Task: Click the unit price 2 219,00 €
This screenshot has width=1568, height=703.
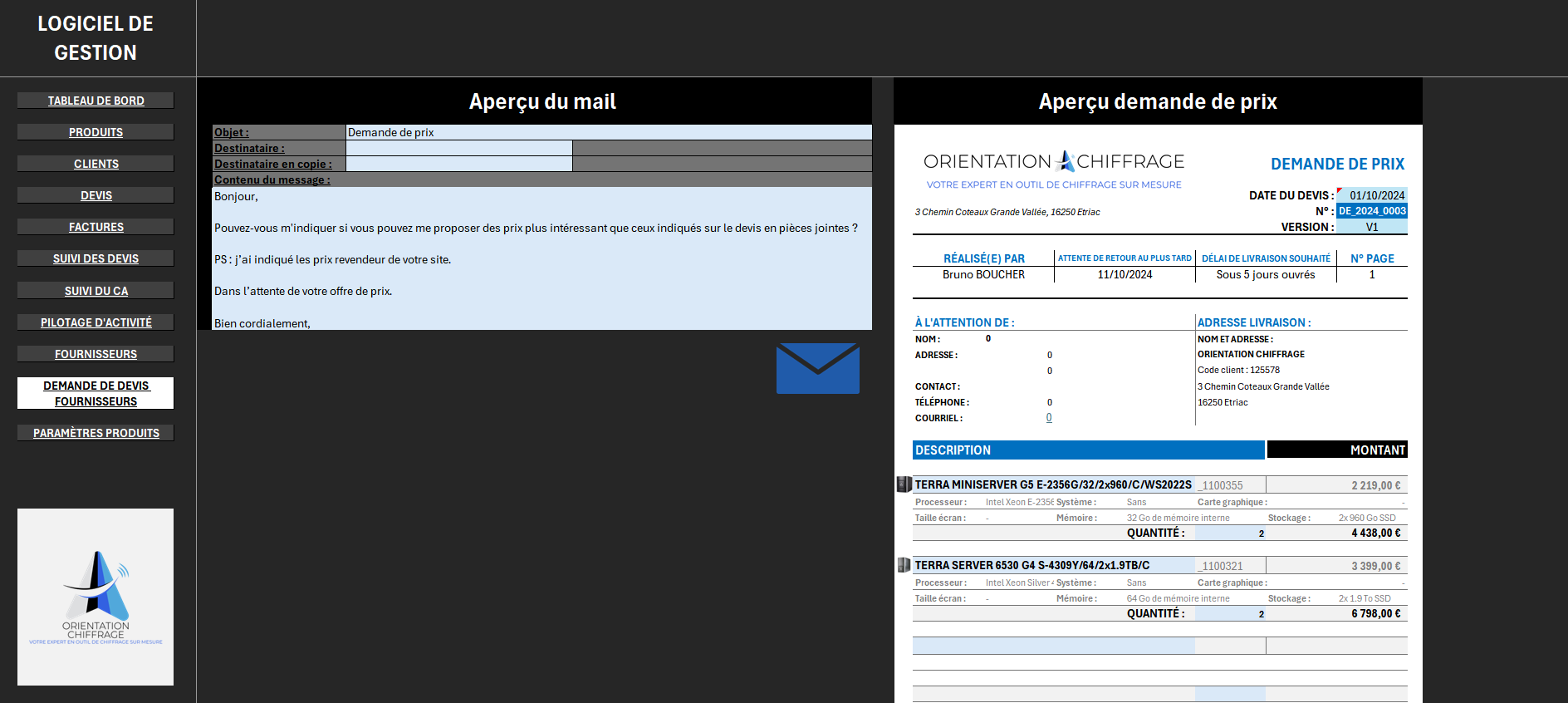Action: [x=1376, y=485]
